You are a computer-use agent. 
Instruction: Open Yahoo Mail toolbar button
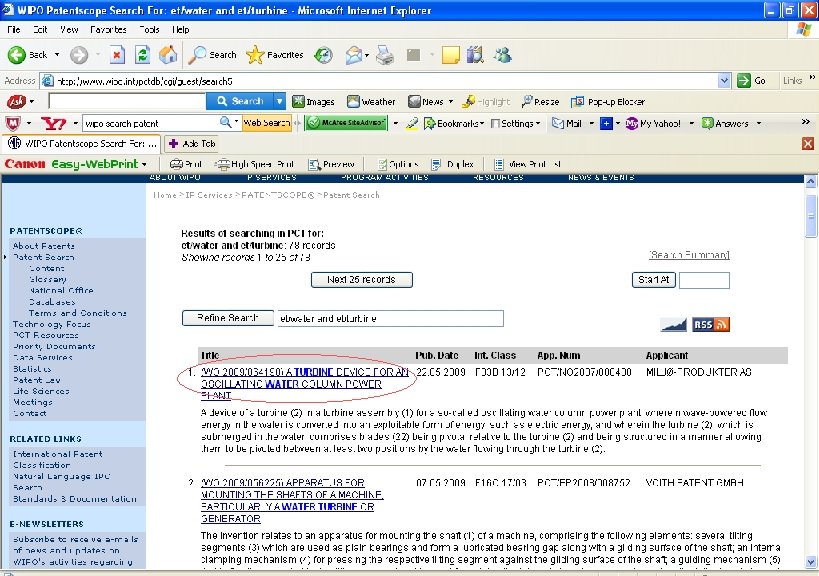click(x=567, y=124)
